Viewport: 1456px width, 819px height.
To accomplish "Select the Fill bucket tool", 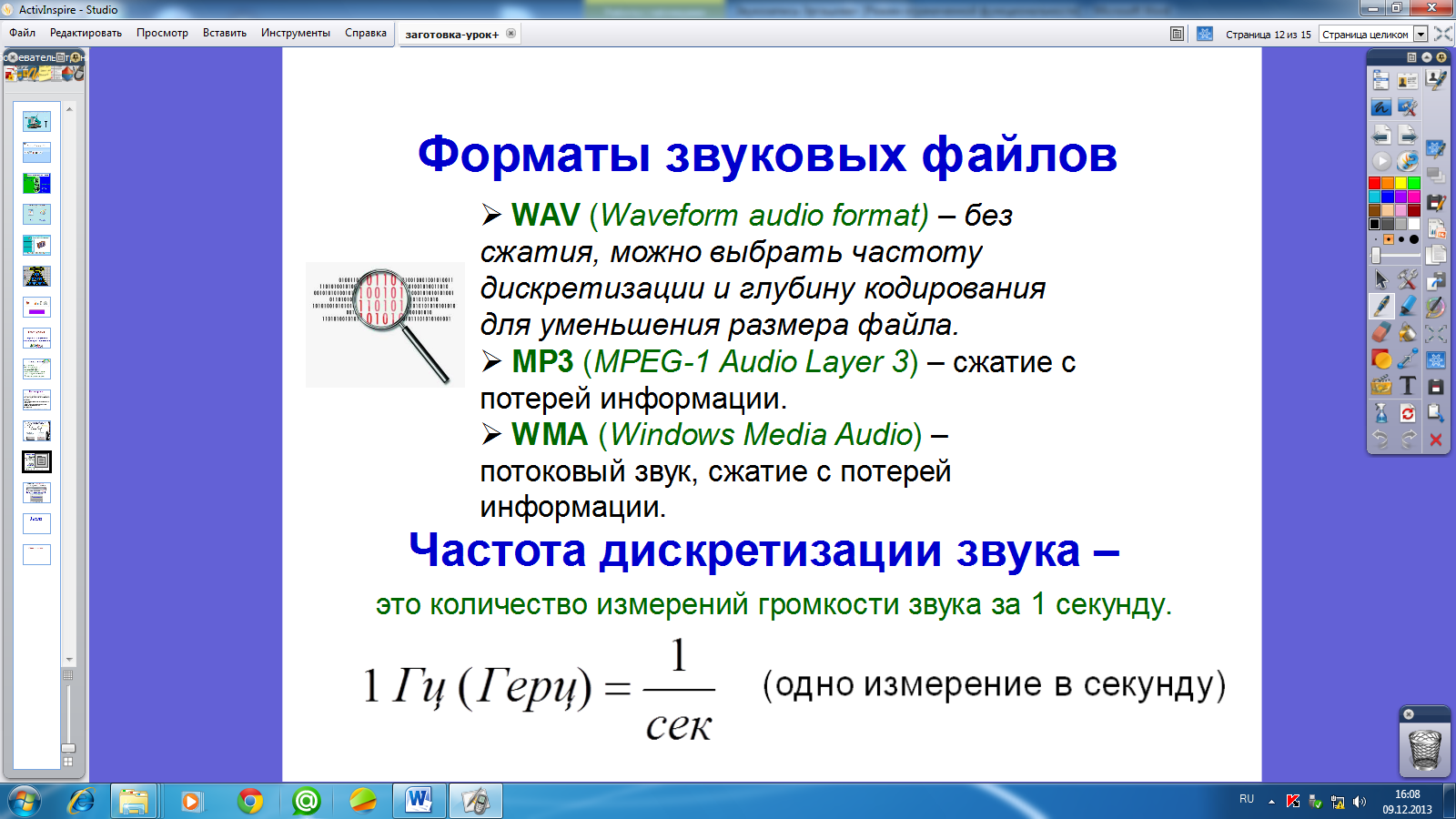I will click(x=1408, y=332).
